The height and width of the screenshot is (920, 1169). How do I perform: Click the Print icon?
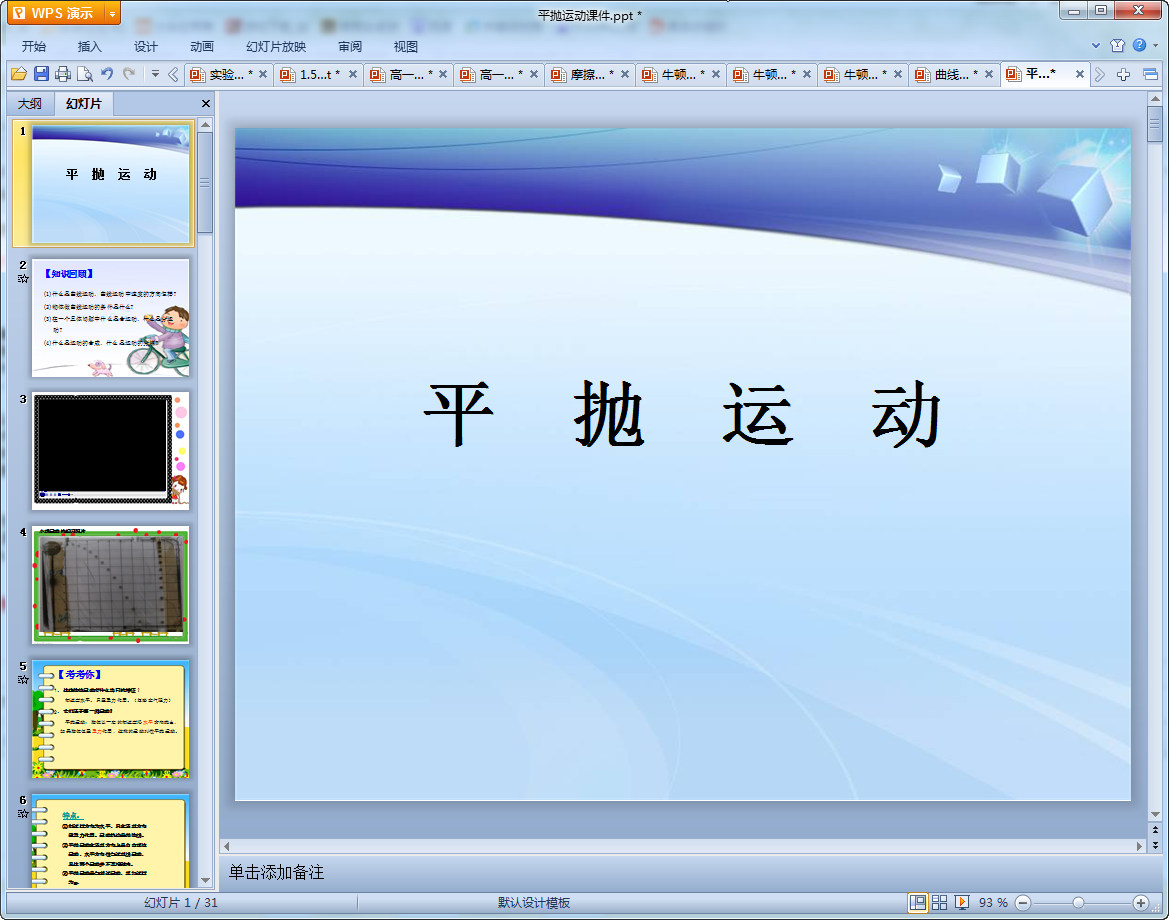(63, 74)
